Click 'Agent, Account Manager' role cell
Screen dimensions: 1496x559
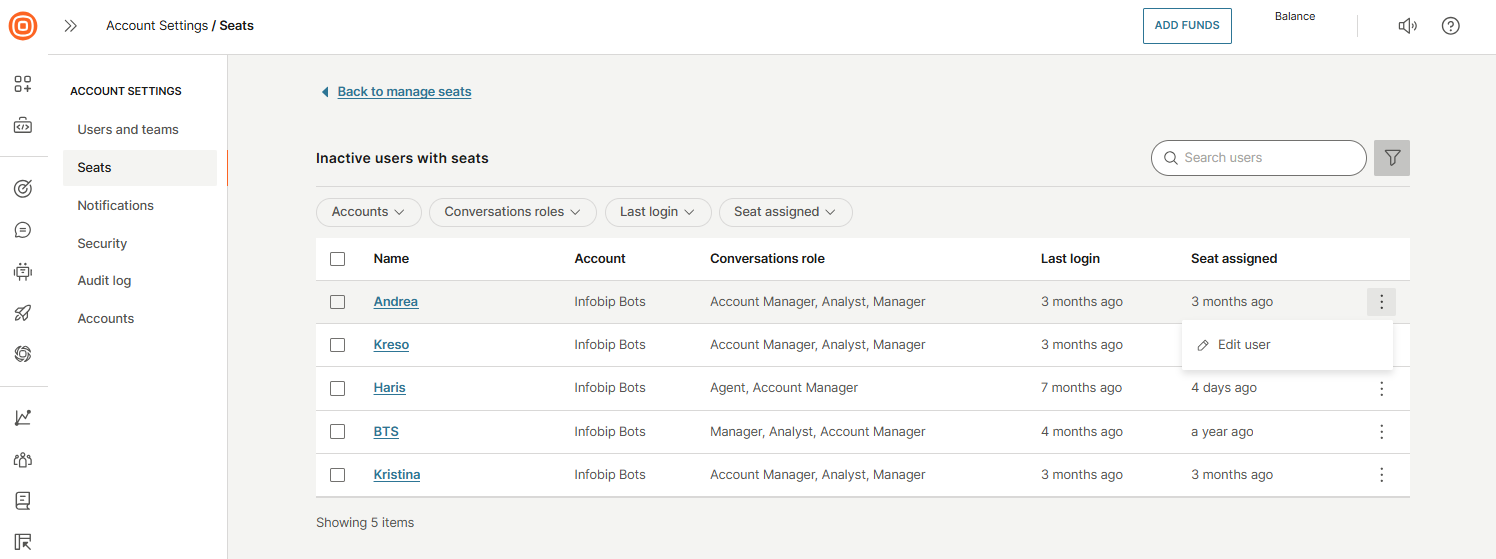pos(784,388)
